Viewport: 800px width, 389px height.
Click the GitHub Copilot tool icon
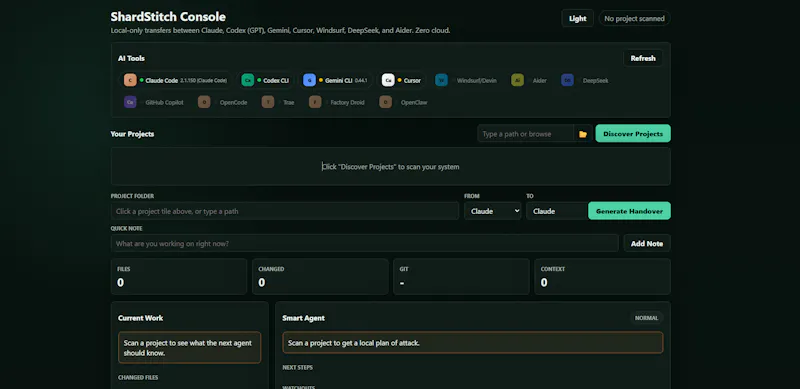[x=130, y=102]
